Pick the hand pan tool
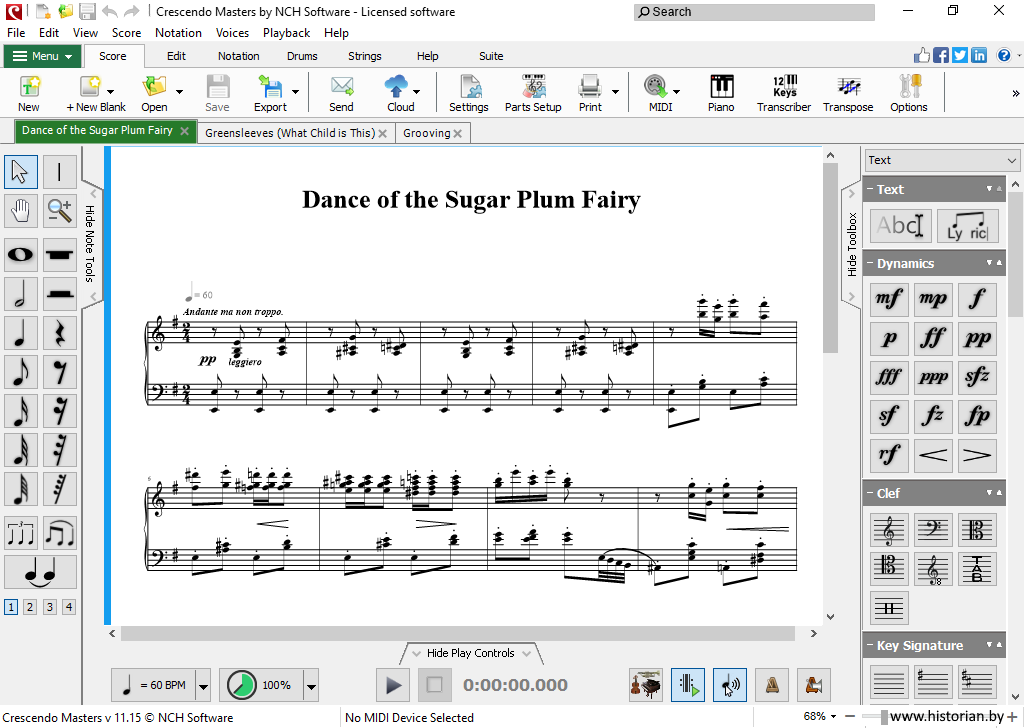 tap(21, 210)
